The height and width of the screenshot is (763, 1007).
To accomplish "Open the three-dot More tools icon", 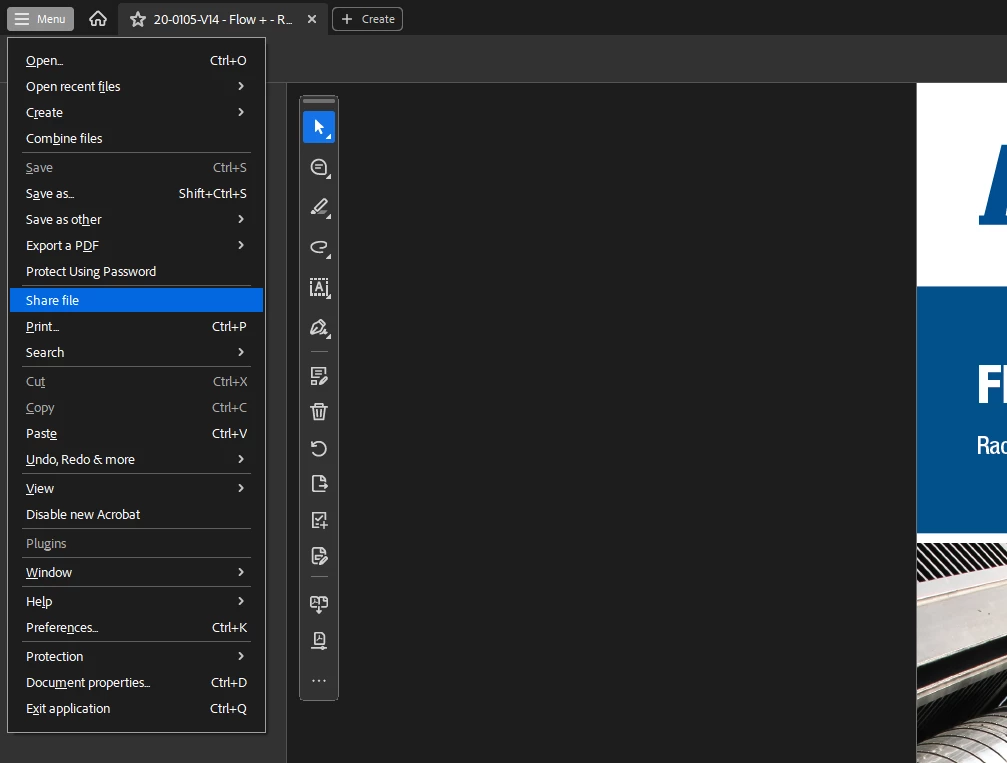I will point(319,681).
